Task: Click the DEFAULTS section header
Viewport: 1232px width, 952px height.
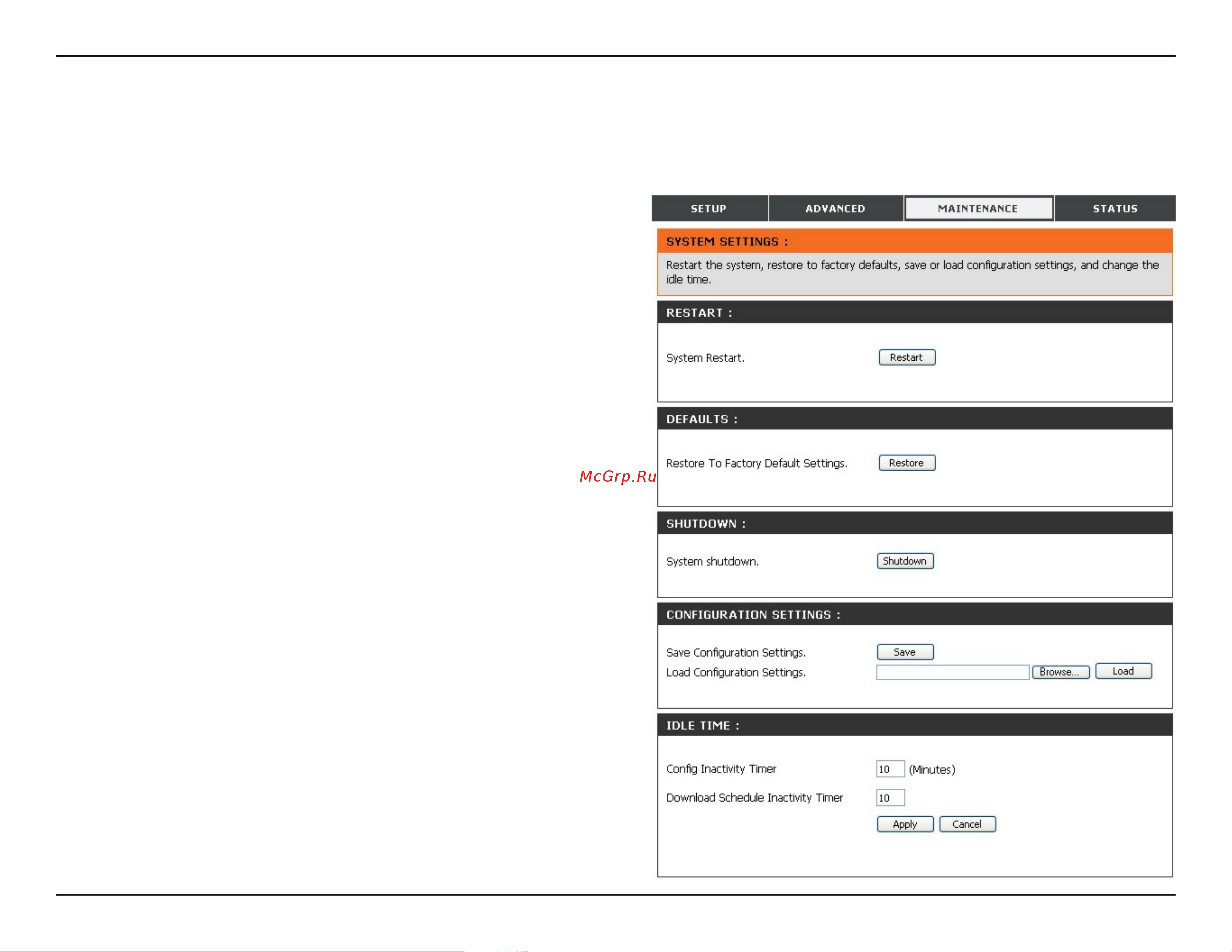Action: point(914,419)
